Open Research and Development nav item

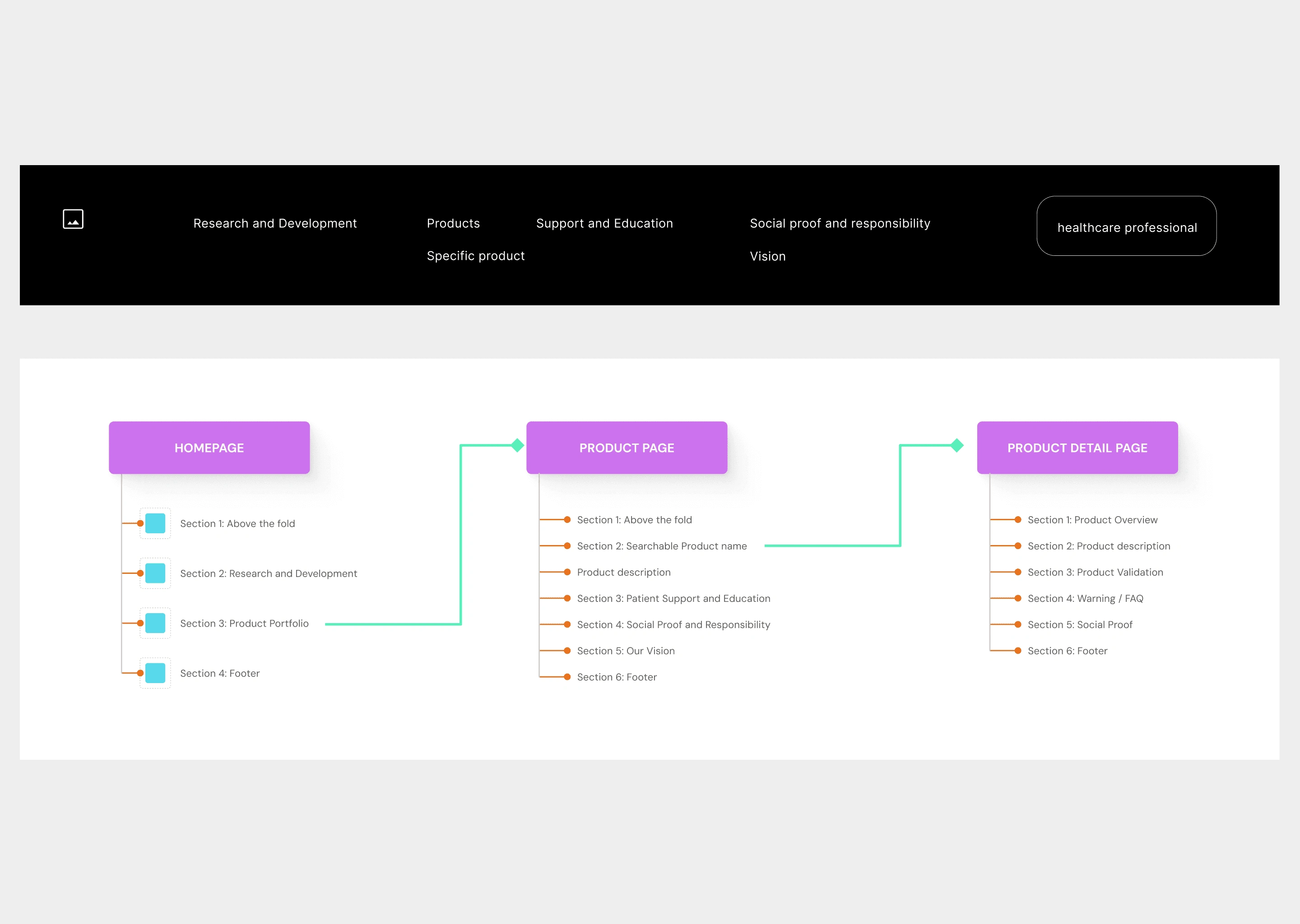point(275,223)
